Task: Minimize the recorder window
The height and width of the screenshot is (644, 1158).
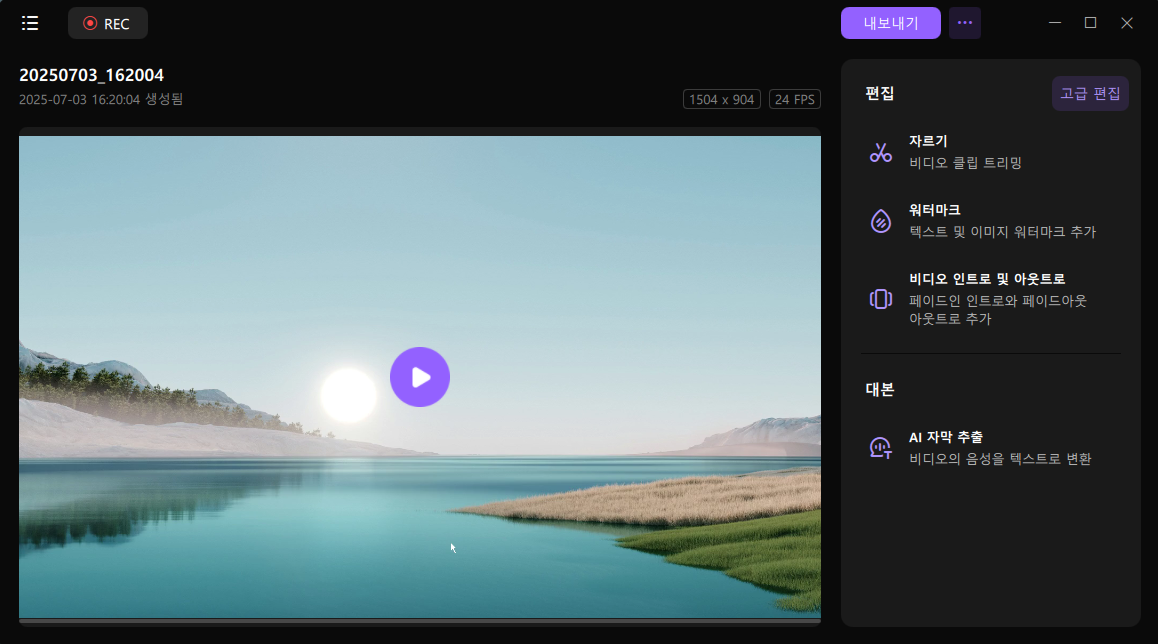Action: (1054, 23)
